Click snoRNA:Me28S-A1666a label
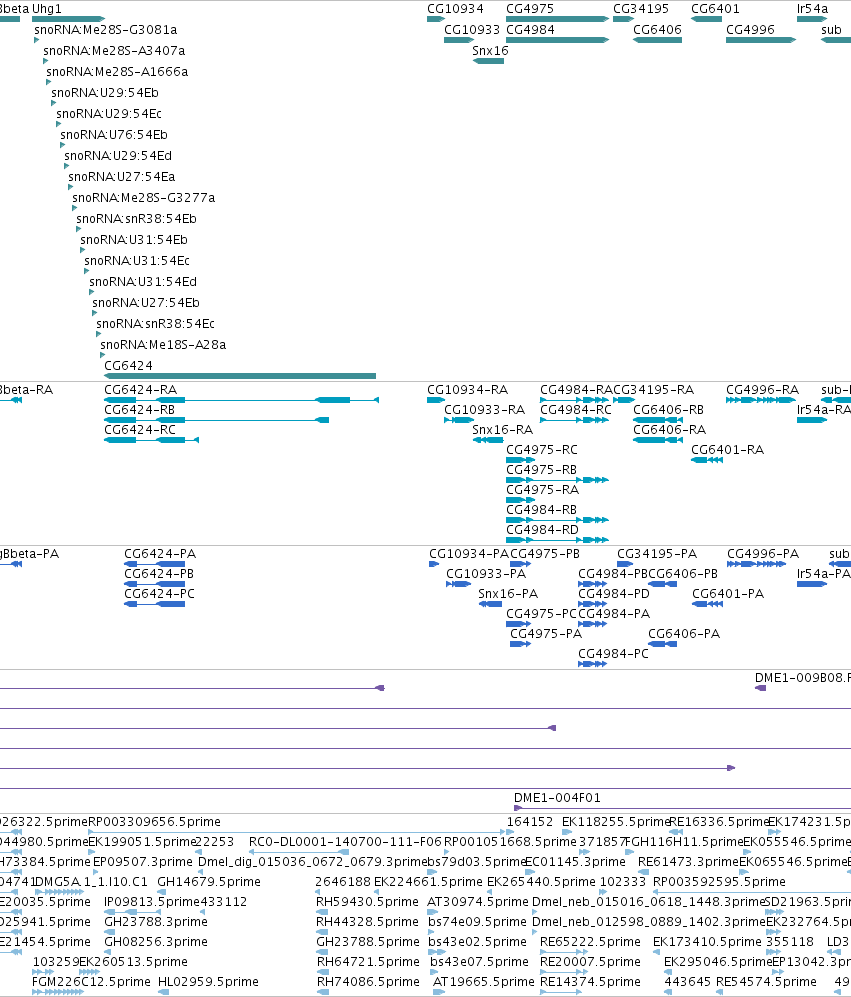Image resolution: width=851 pixels, height=997 pixels. (117, 72)
